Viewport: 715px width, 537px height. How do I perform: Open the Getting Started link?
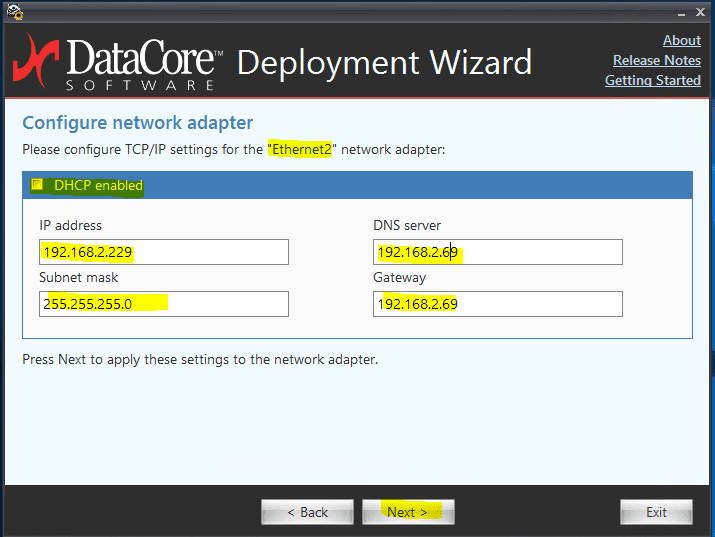coord(652,80)
